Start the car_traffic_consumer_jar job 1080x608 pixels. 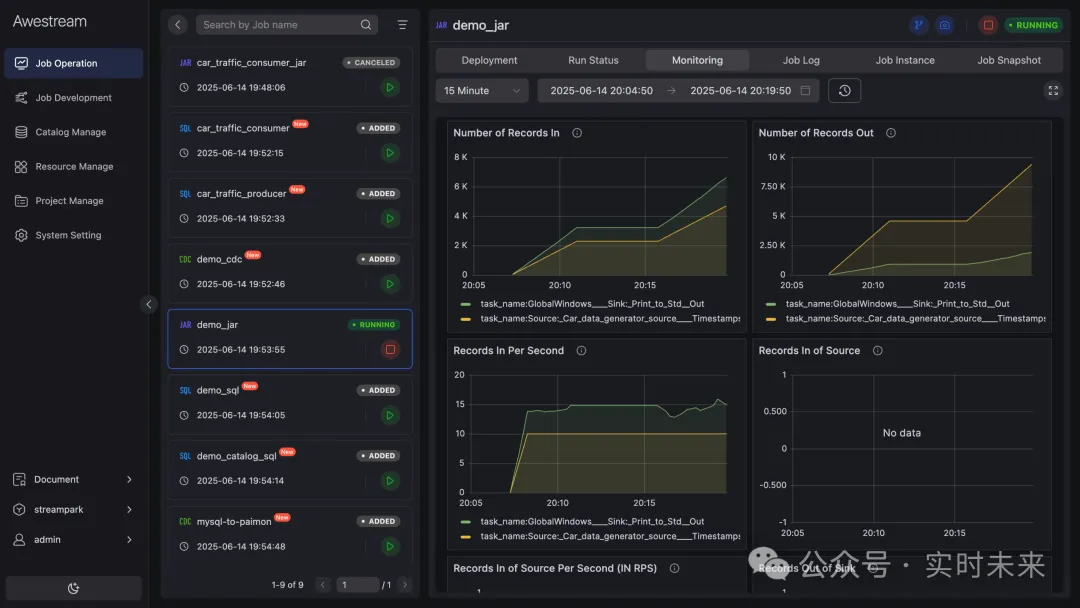[x=390, y=87]
